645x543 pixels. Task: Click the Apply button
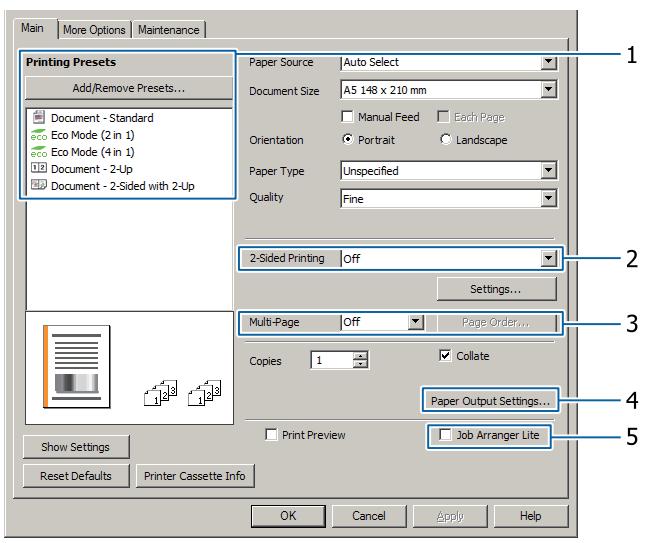pos(450,515)
